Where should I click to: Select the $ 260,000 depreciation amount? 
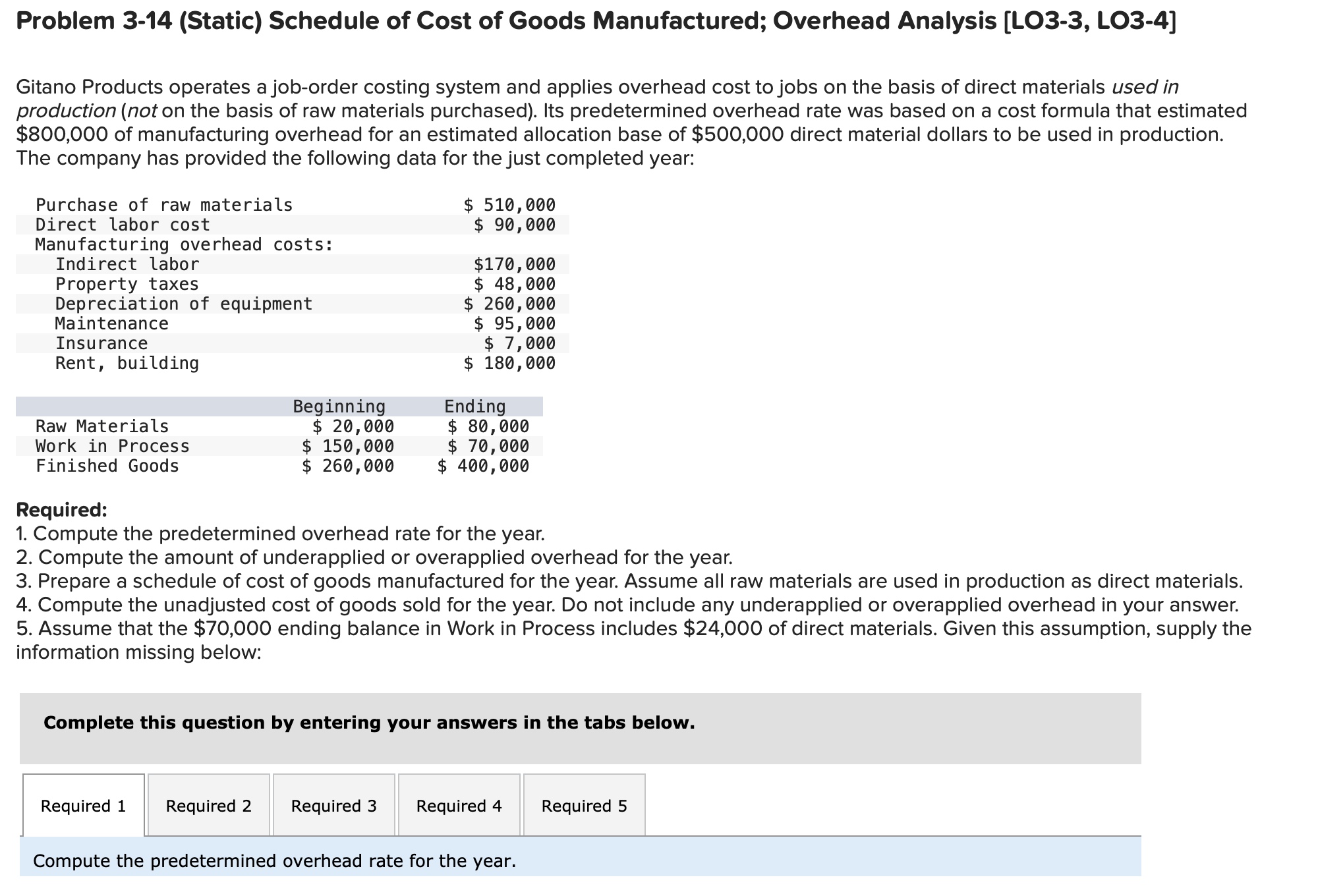pos(509,304)
